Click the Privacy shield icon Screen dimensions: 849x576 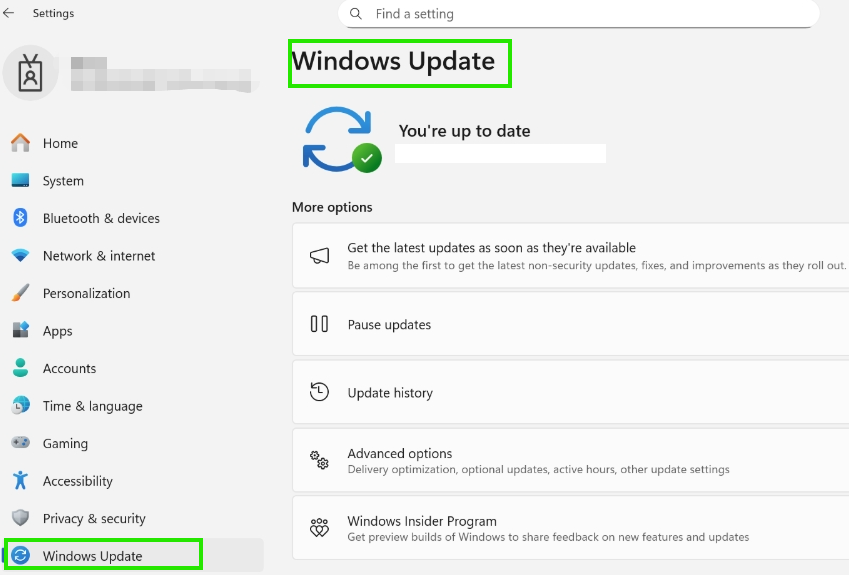click(x=21, y=518)
